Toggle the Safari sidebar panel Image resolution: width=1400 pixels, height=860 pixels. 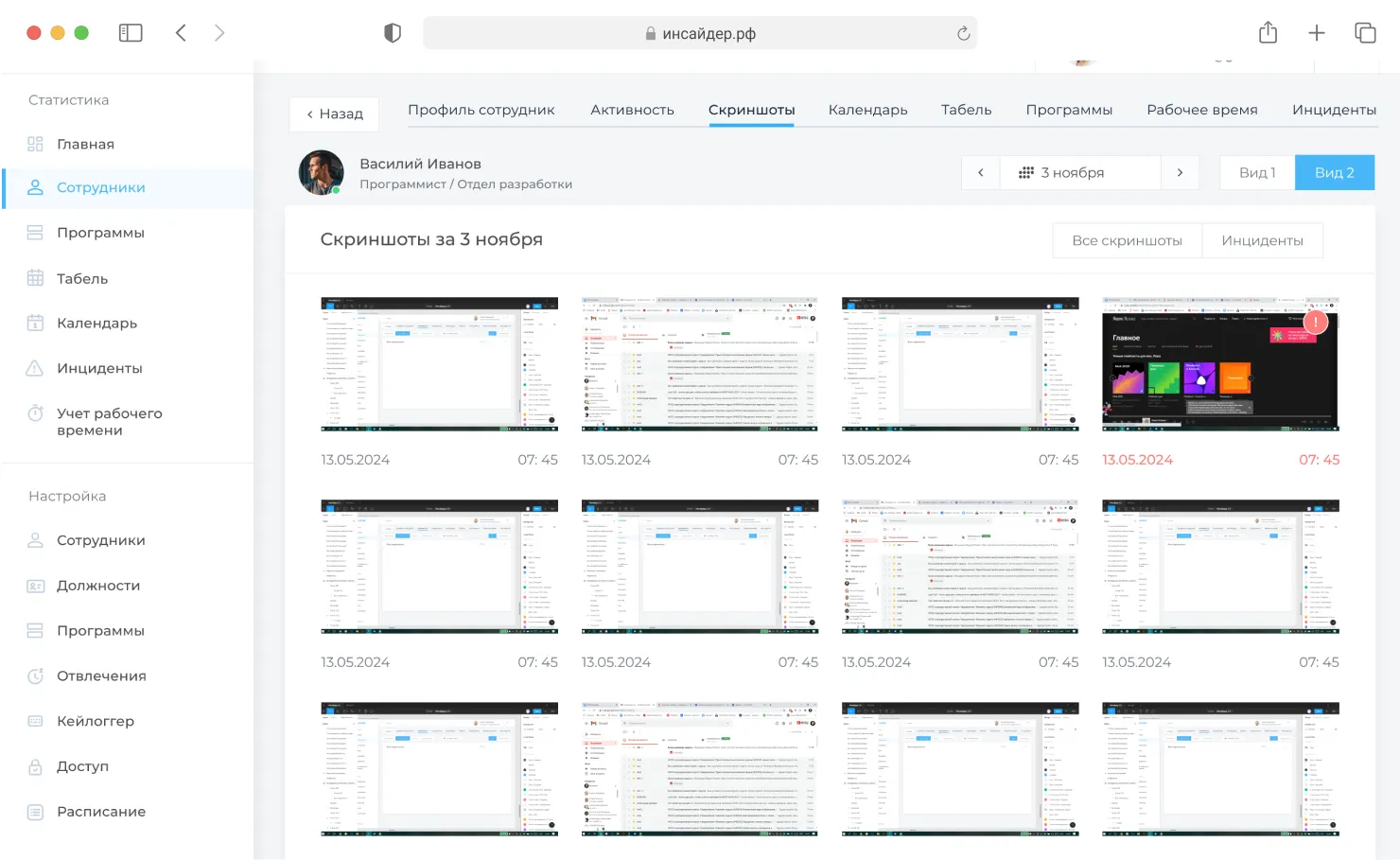click(x=131, y=33)
